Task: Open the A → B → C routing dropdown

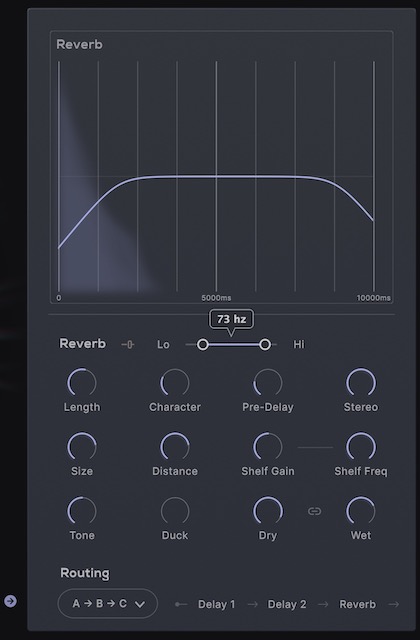Action: coord(108,603)
